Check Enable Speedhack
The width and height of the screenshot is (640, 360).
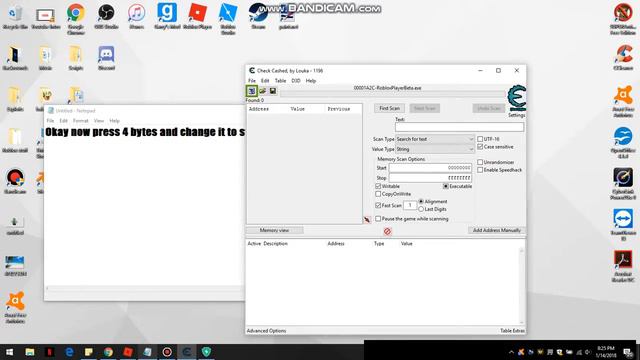480,170
